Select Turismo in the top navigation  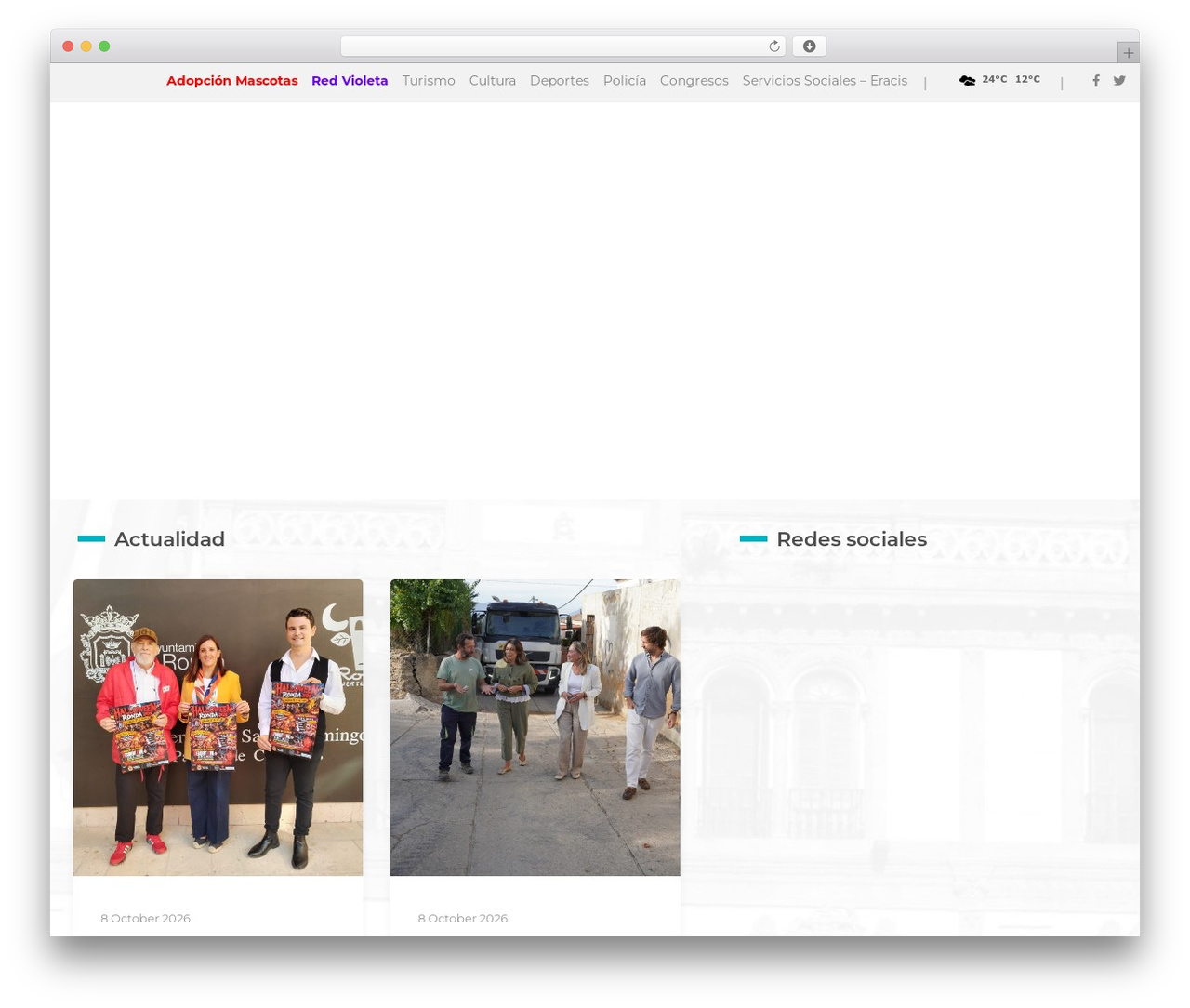(429, 81)
